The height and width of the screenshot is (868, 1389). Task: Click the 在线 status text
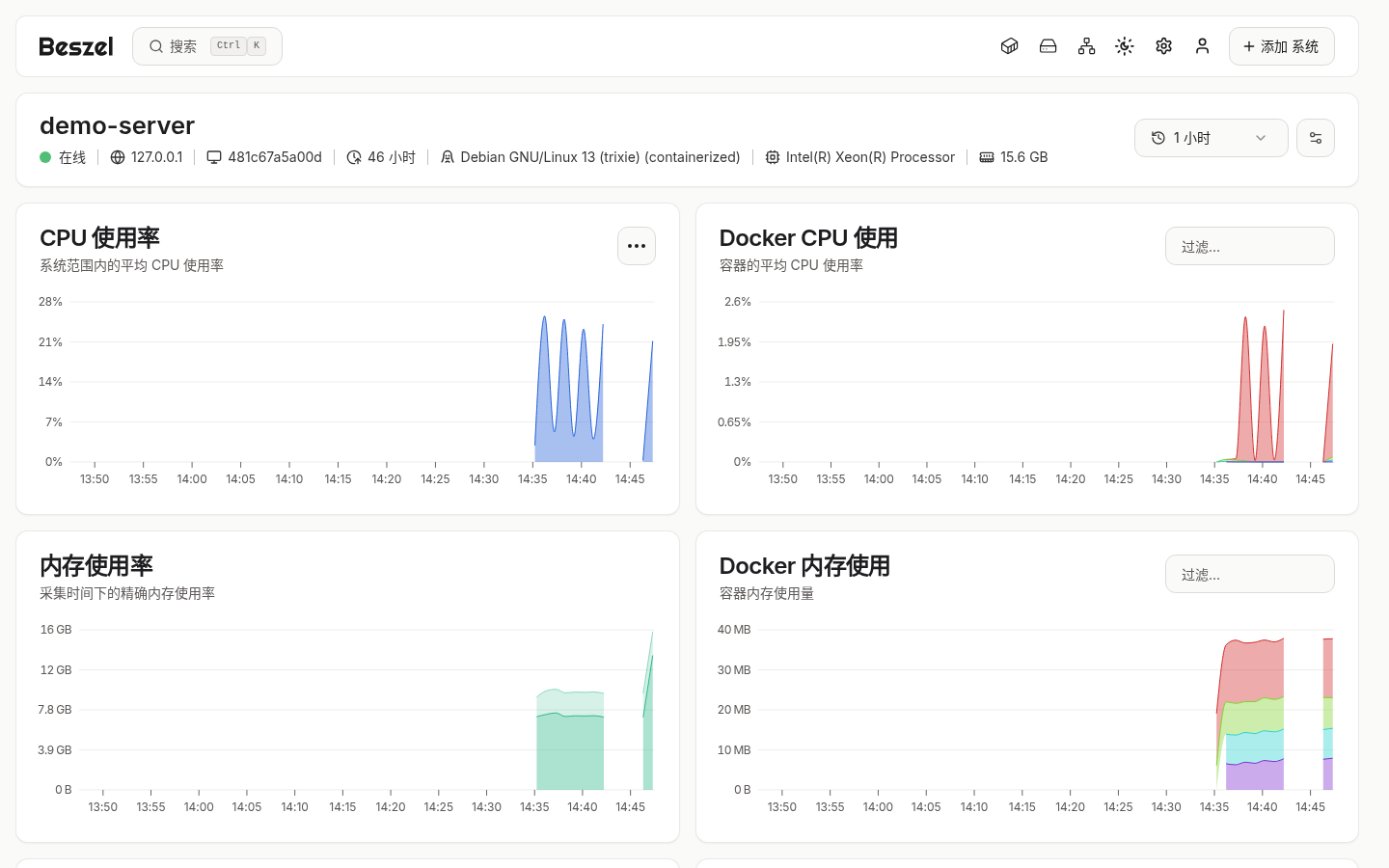pos(72,157)
